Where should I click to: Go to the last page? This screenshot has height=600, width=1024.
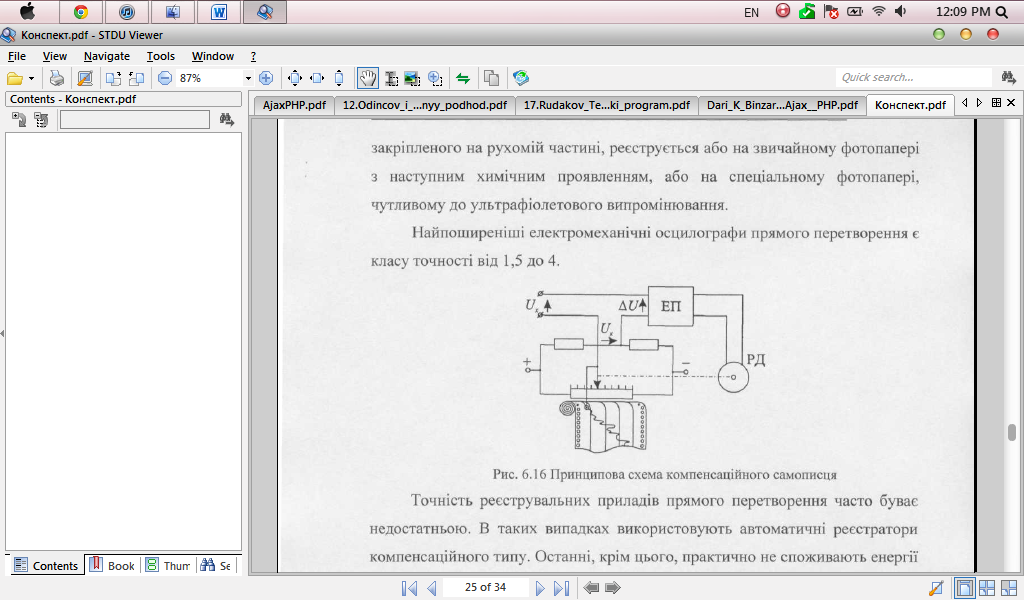click(562, 588)
